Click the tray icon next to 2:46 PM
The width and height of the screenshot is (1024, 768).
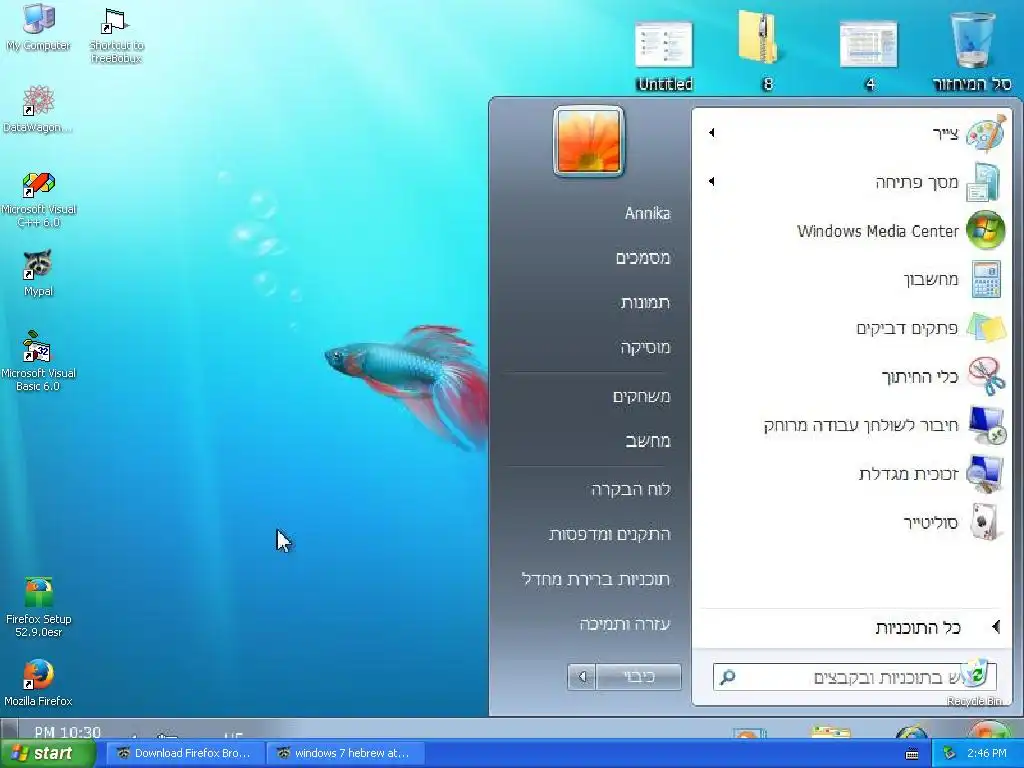tap(950, 754)
